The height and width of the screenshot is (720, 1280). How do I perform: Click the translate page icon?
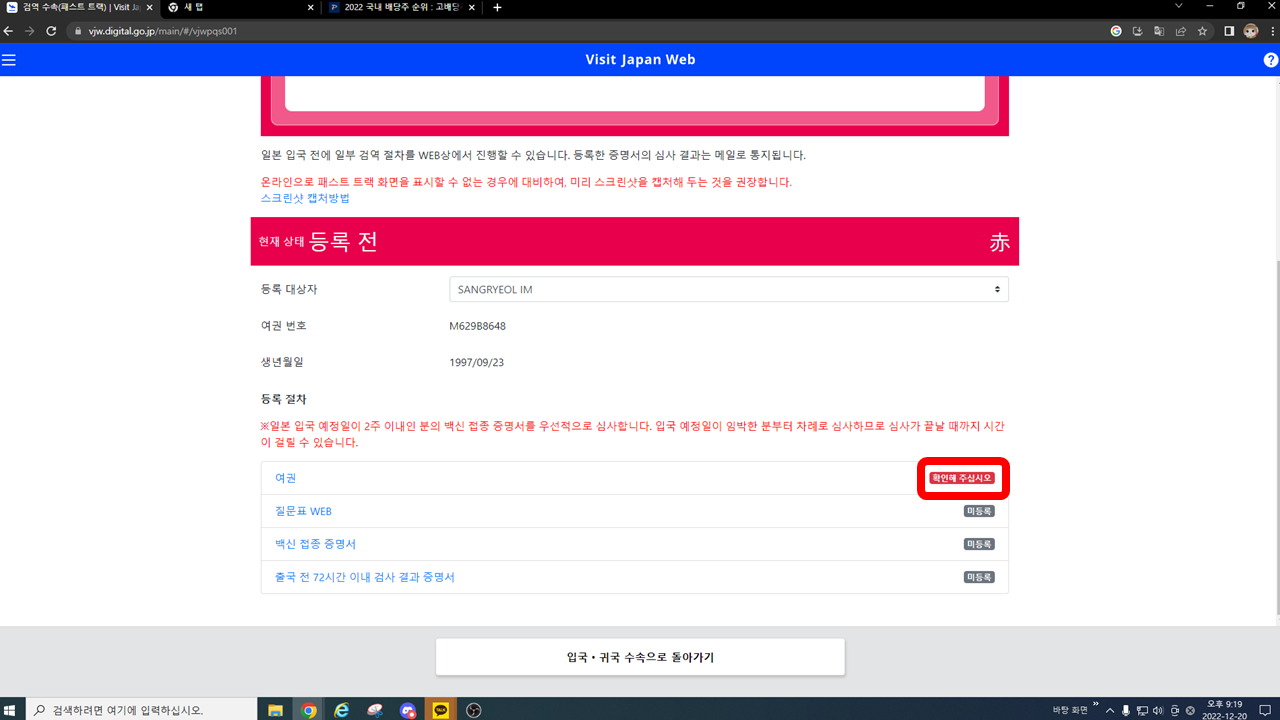[1159, 31]
